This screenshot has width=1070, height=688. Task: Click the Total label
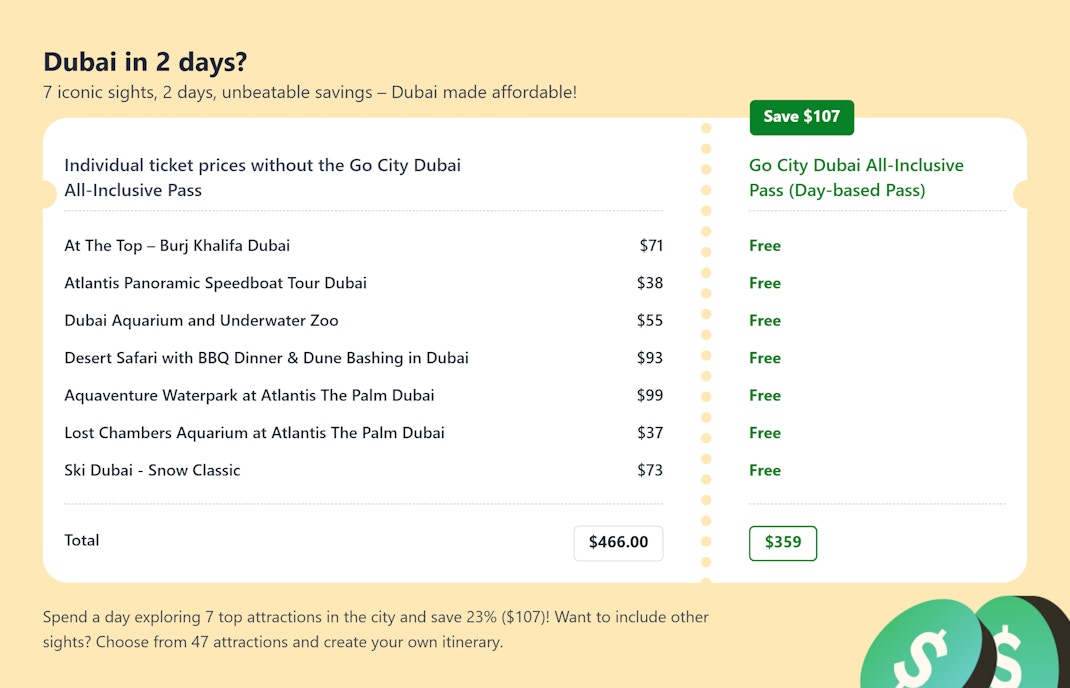(x=82, y=541)
